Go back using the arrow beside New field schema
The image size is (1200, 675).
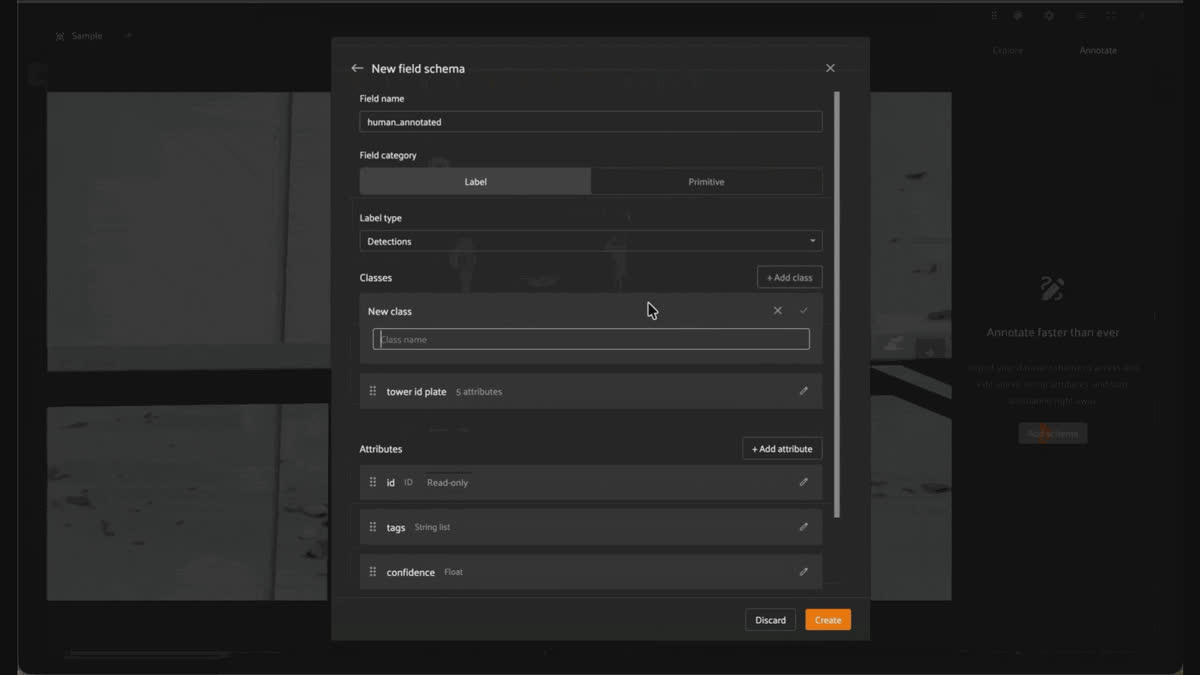[x=357, y=68]
